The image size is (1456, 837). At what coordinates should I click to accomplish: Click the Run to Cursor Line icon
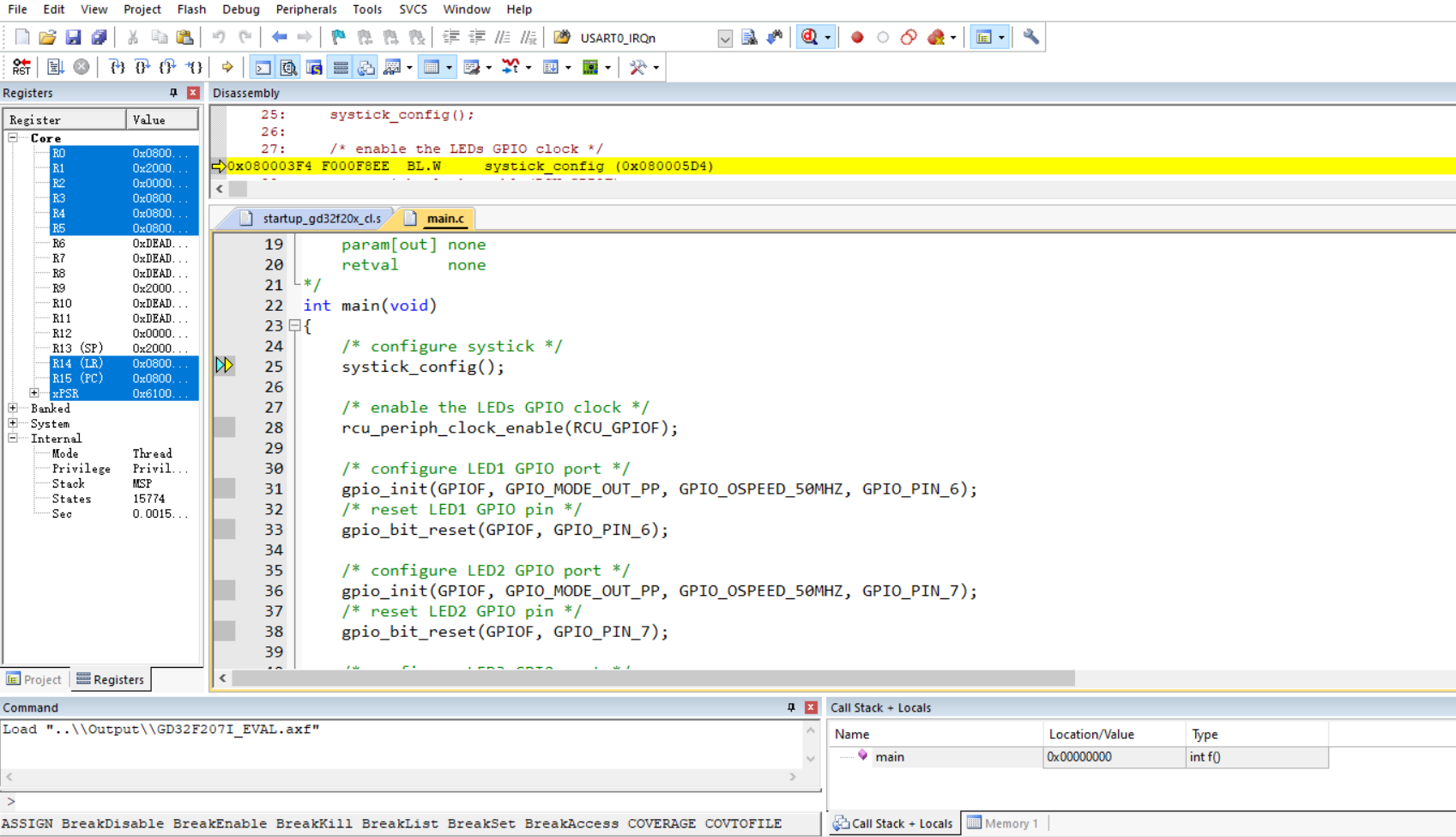[194, 67]
